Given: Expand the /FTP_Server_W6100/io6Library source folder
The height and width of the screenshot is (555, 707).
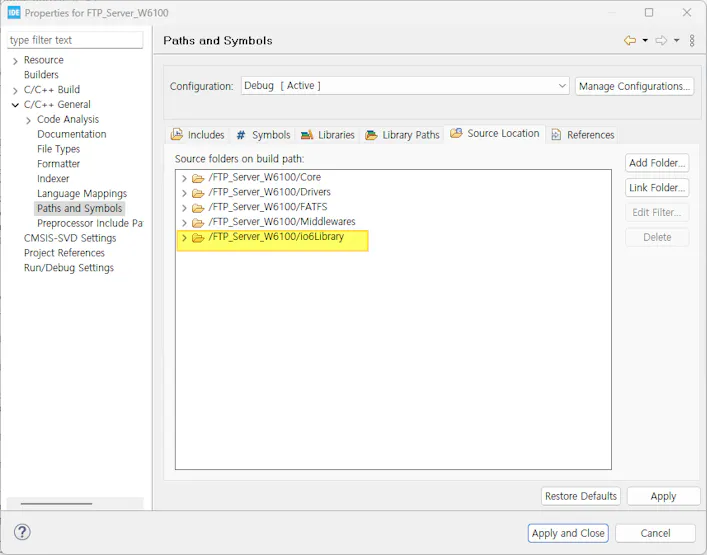Looking at the screenshot, I should tap(184, 238).
